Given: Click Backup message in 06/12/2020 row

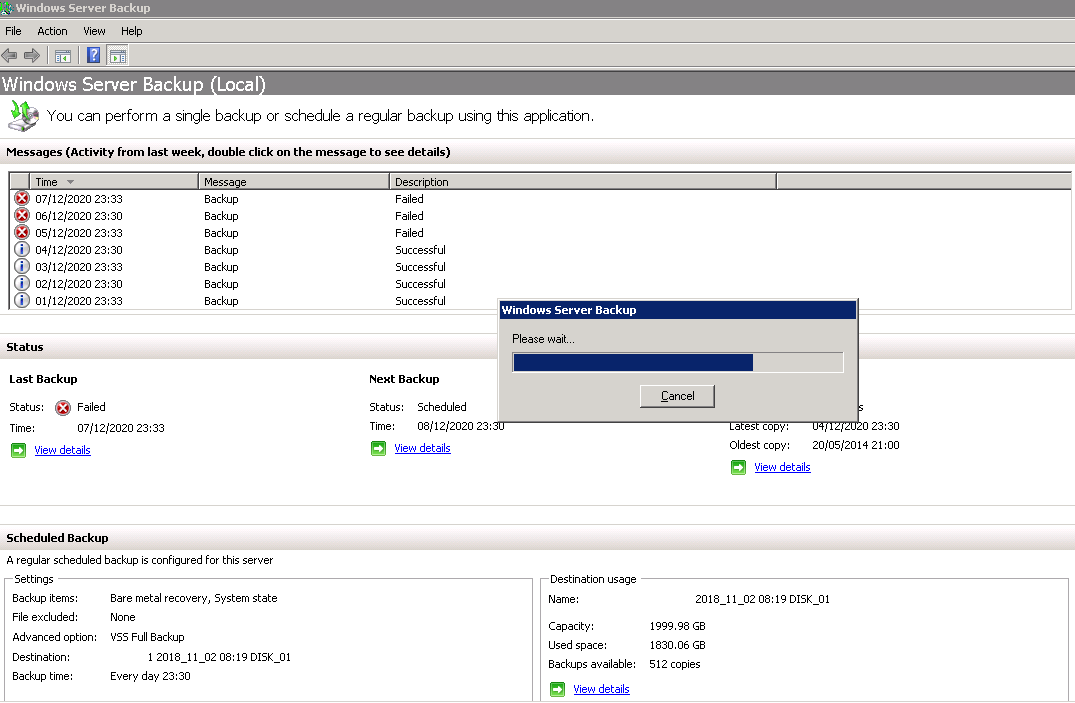Looking at the screenshot, I should tap(221, 216).
